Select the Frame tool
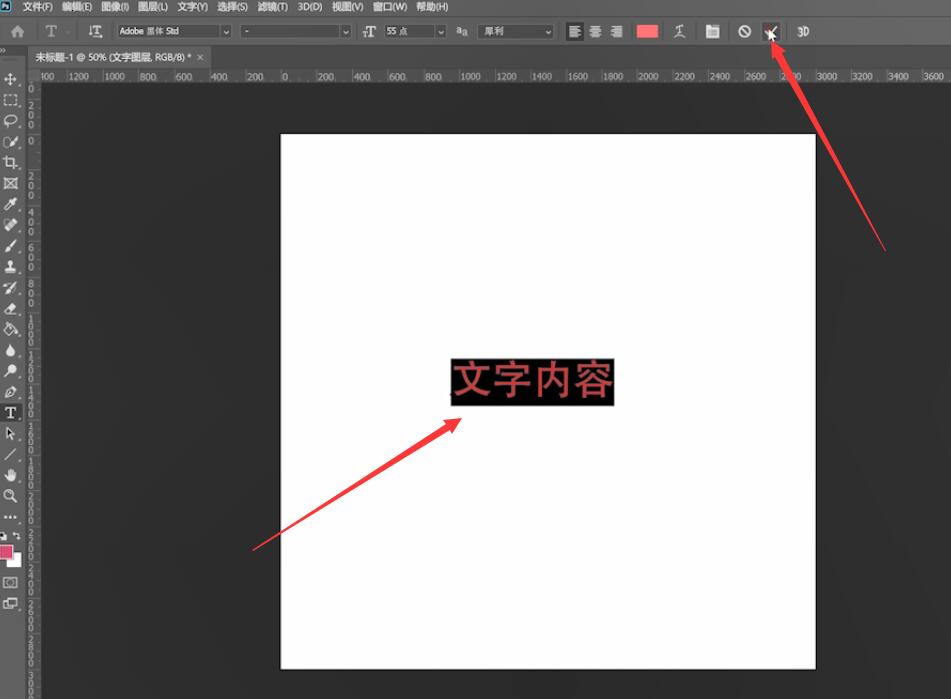951x699 pixels. pos(10,183)
